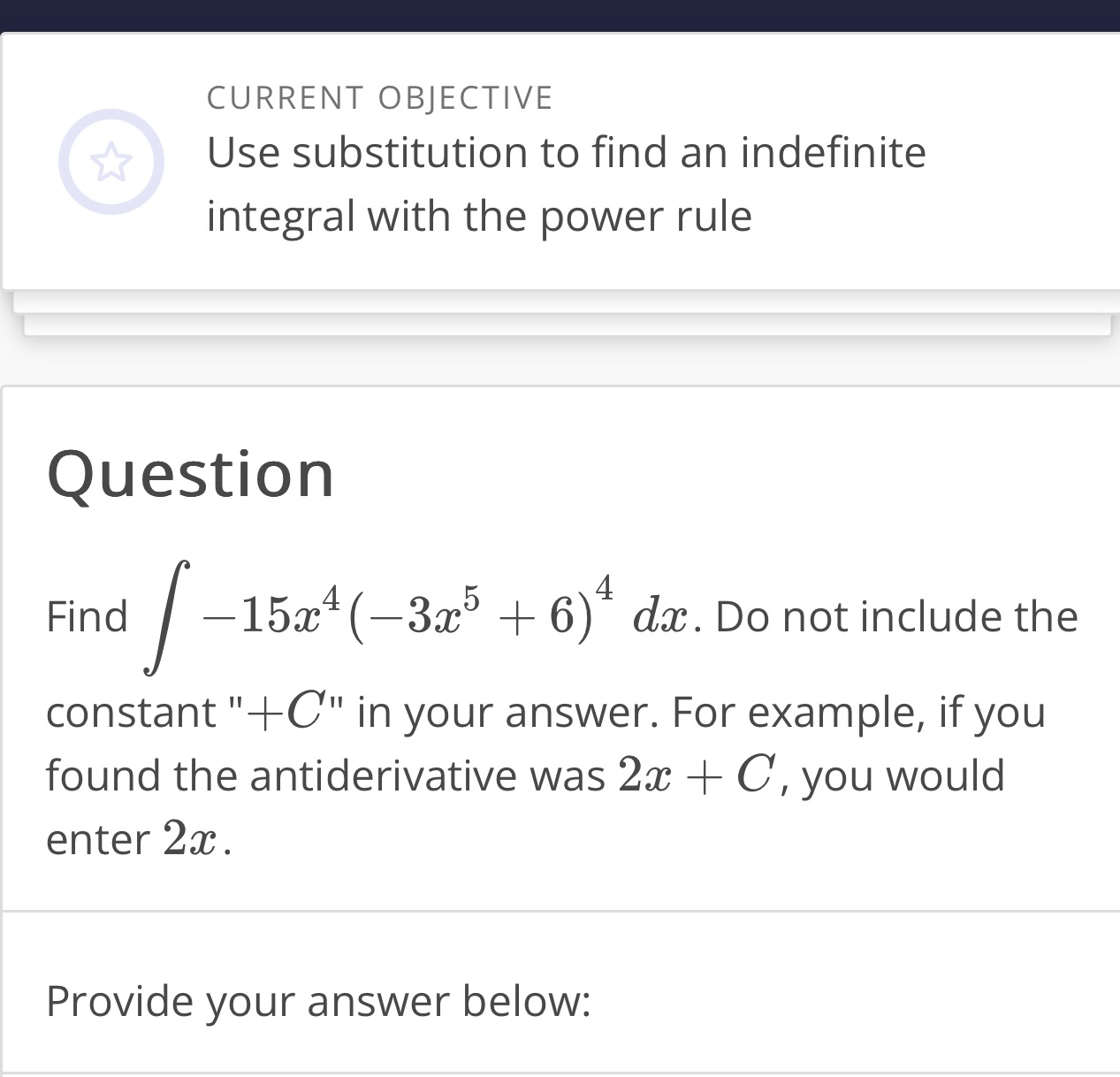Select the example 2x + C text
Viewport: 1120px width, 1077px height.
[x=697, y=774]
